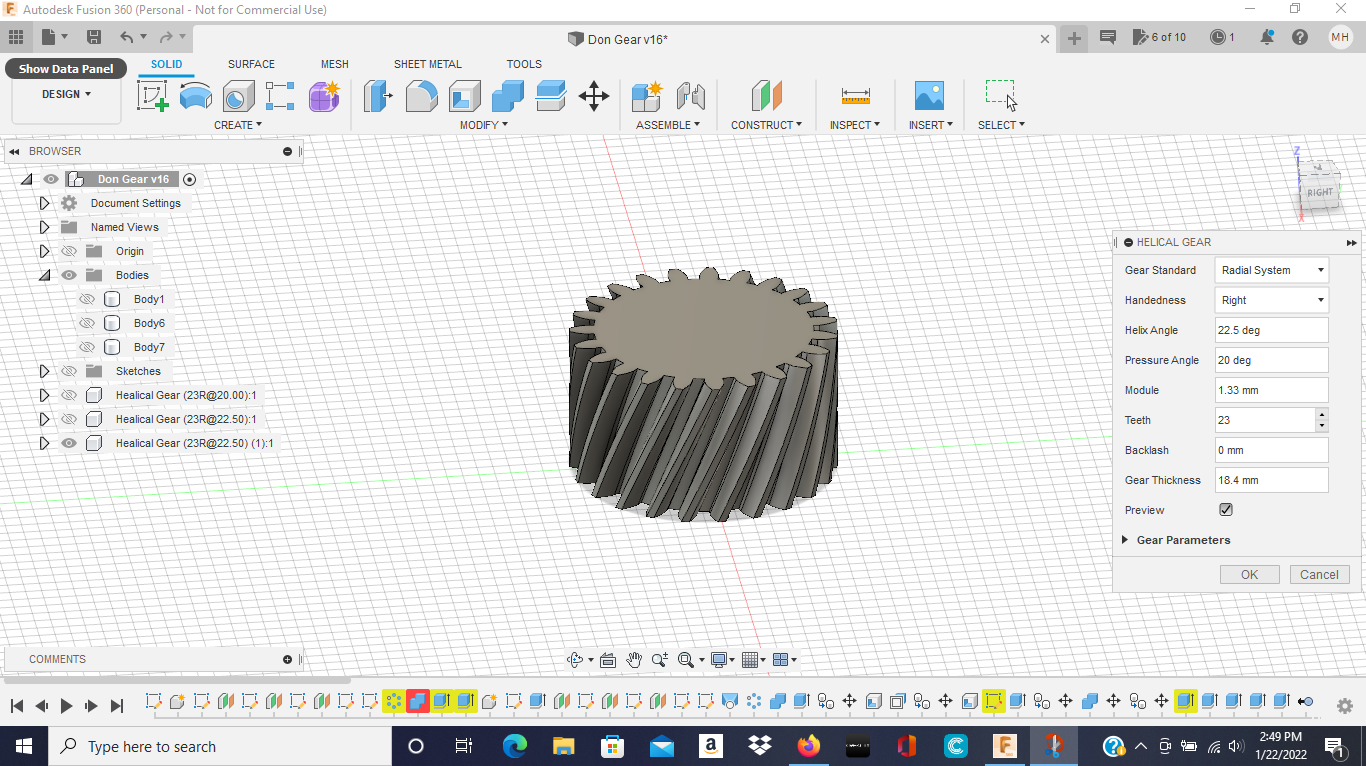Open the CREATE menu dropdown
Image resolution: width=1366 pixels, height=766 pixels.
coord(238,125)
